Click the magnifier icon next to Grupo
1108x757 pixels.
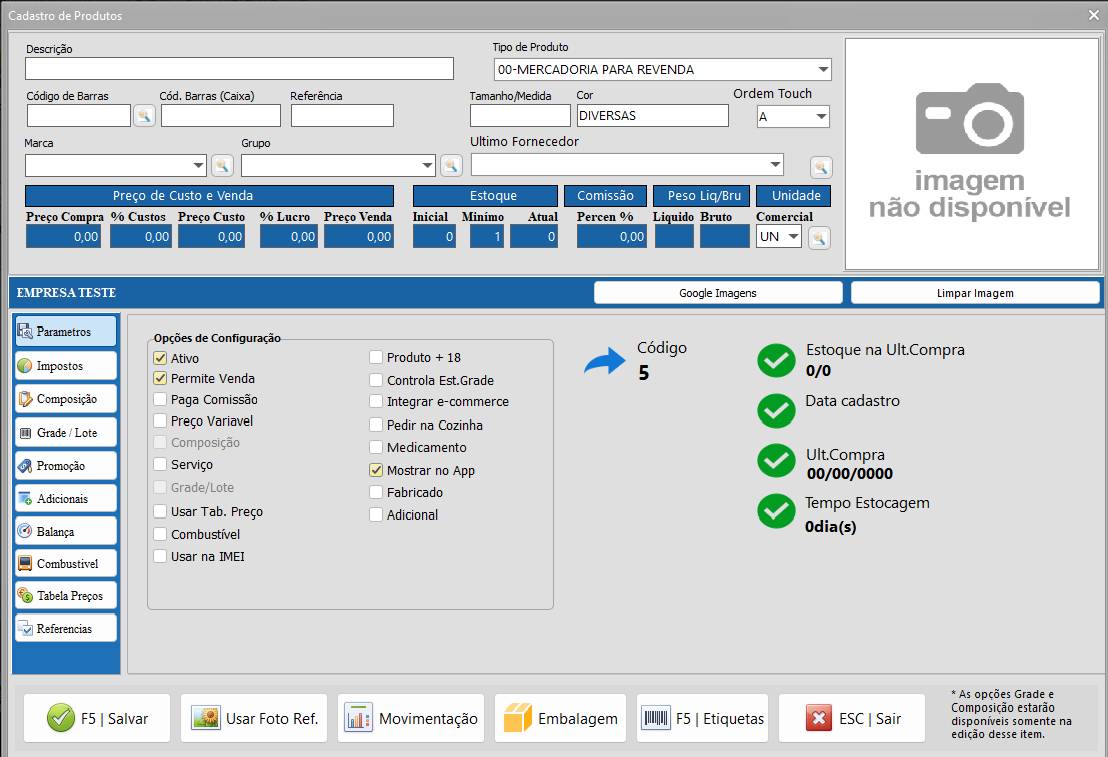pyautogui.click(x=451, y=165)
